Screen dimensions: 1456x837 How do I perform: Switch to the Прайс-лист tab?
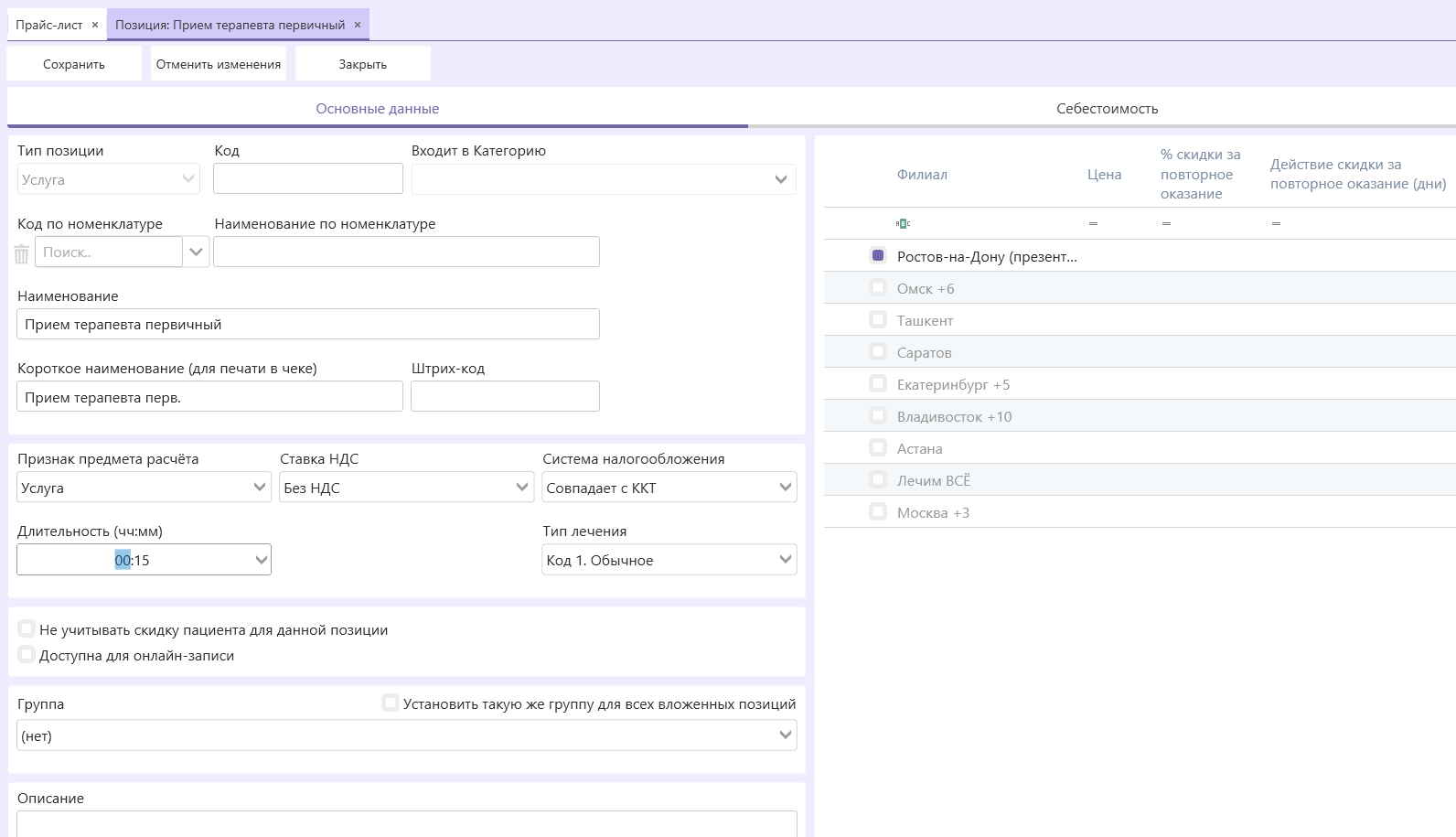pyautogui.click(x=49, y=25)
